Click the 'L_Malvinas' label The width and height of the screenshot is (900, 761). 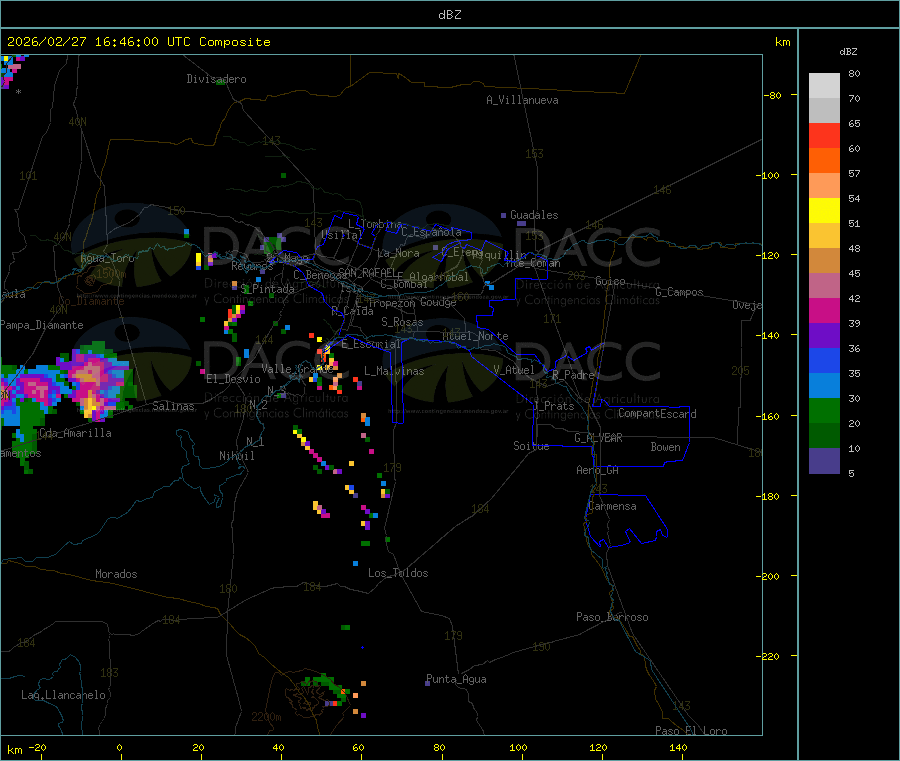point(394,371)
